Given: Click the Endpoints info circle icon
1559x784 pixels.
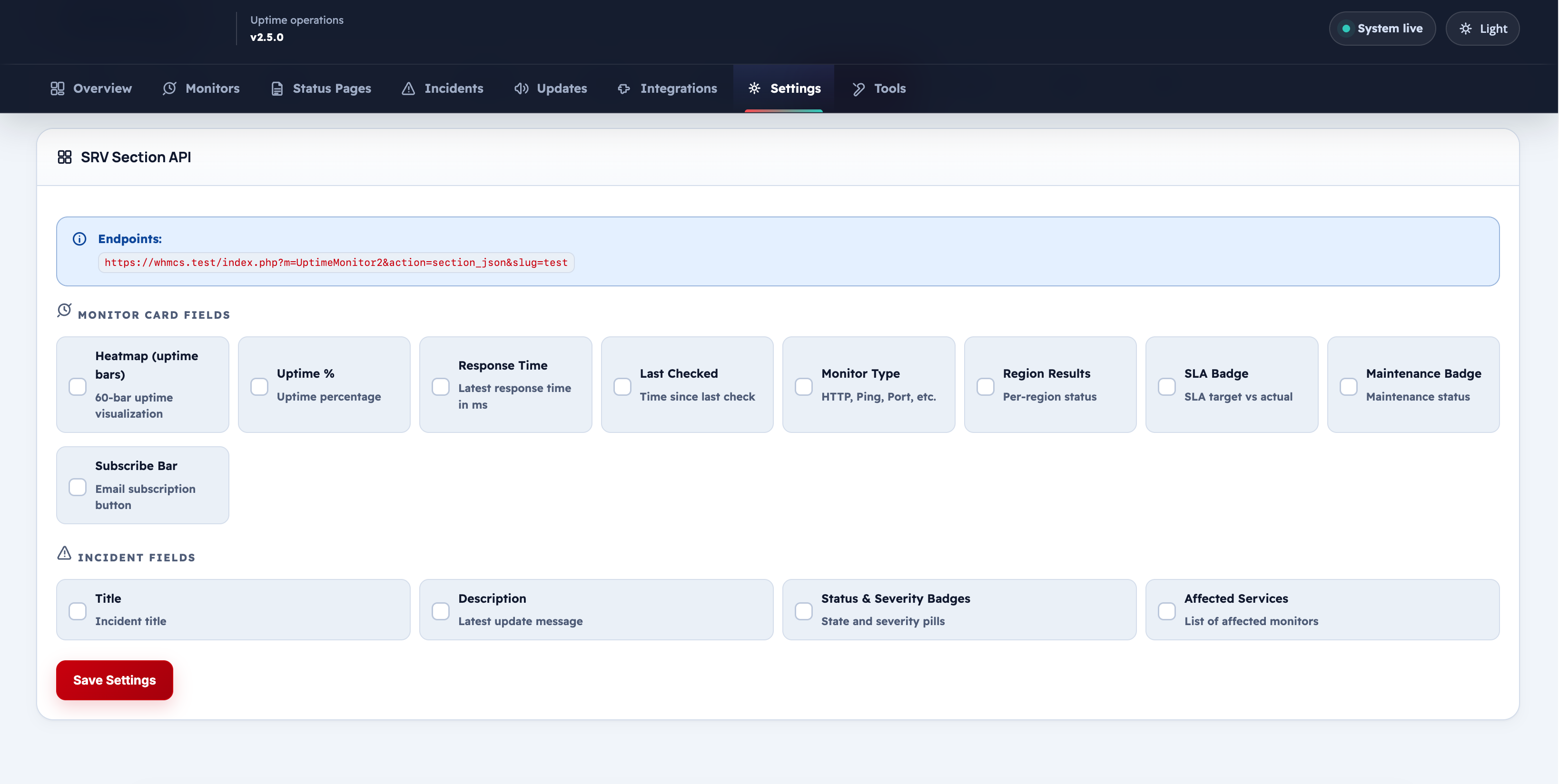Looking at the screenshot, I should 79,239.
